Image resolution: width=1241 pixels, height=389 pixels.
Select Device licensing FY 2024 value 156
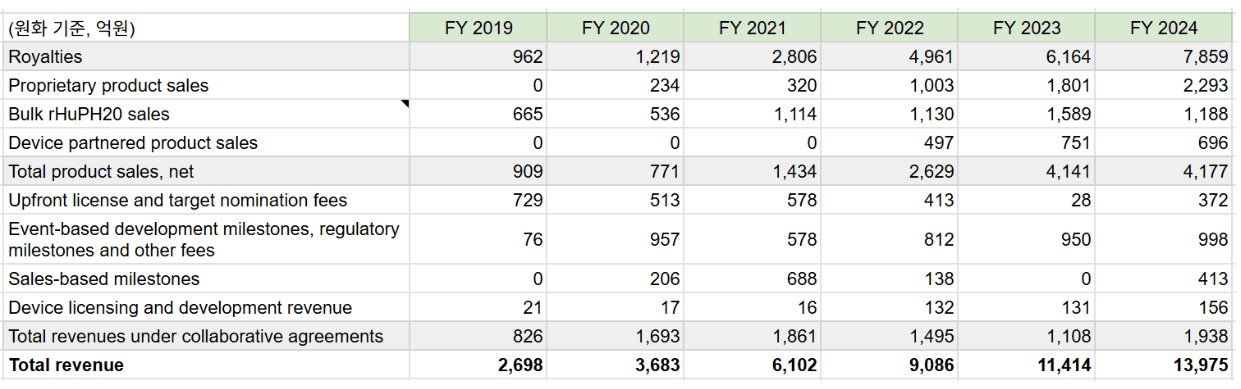1163,308
